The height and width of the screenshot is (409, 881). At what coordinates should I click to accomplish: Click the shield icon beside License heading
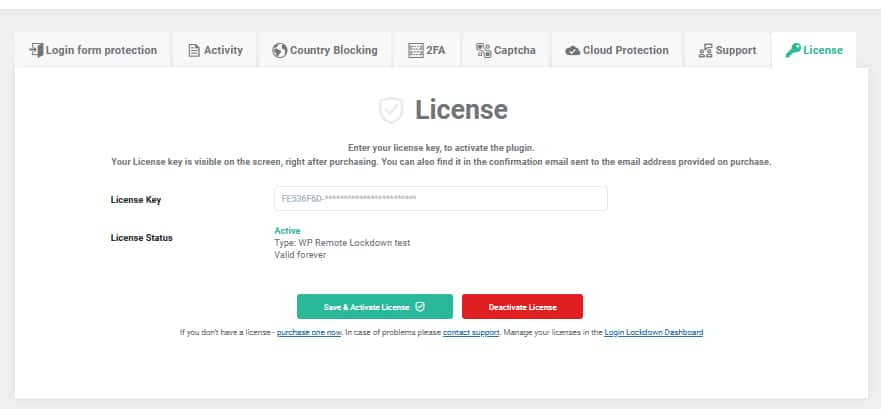(391, 110)
